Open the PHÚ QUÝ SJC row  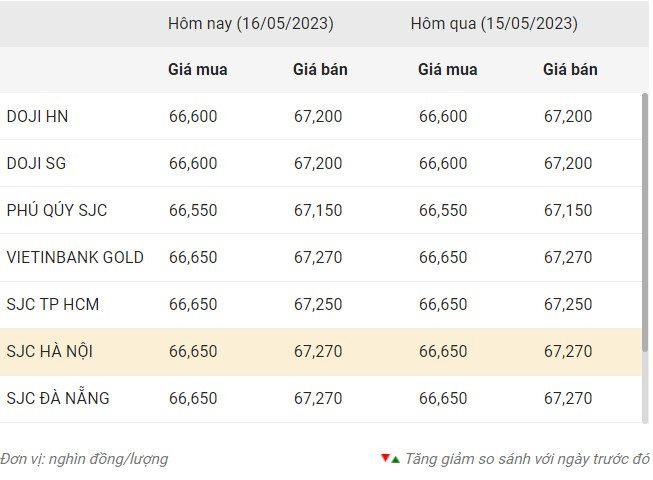tap(57, 211)
